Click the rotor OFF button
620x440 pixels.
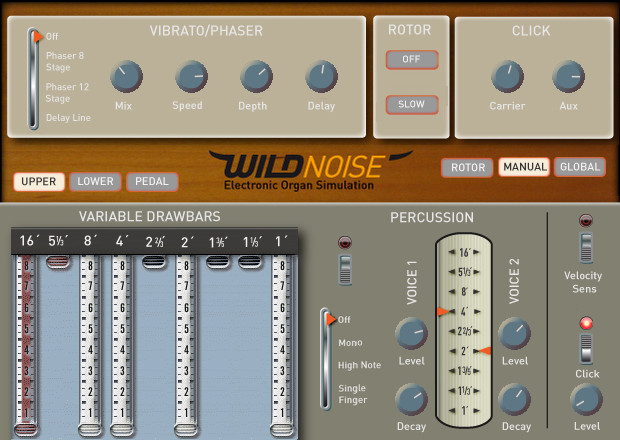click(x=412, y=59)
